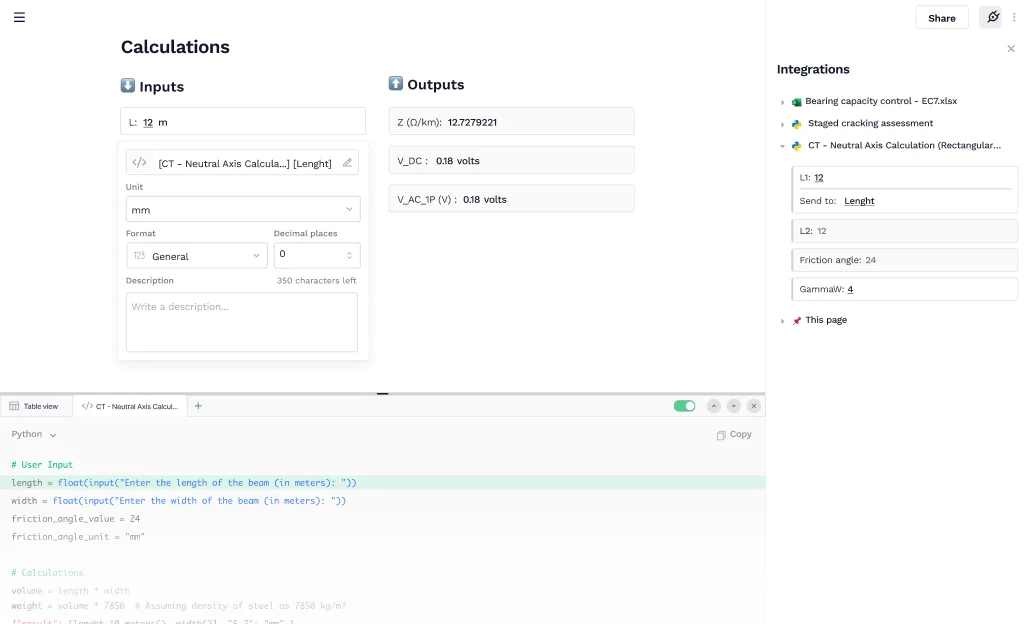Screen dimensions: 1029x624
Task: Close the bottom code panel
Action: [x=754, y=406]
